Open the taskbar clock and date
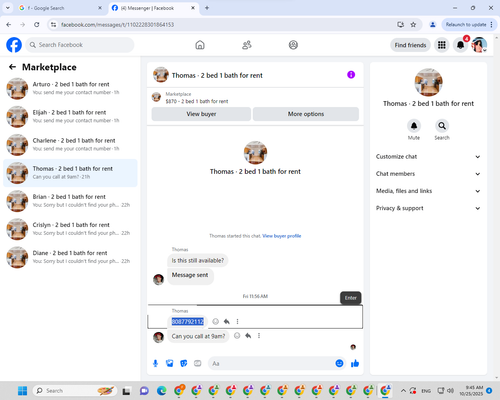 tap(471, 391)
